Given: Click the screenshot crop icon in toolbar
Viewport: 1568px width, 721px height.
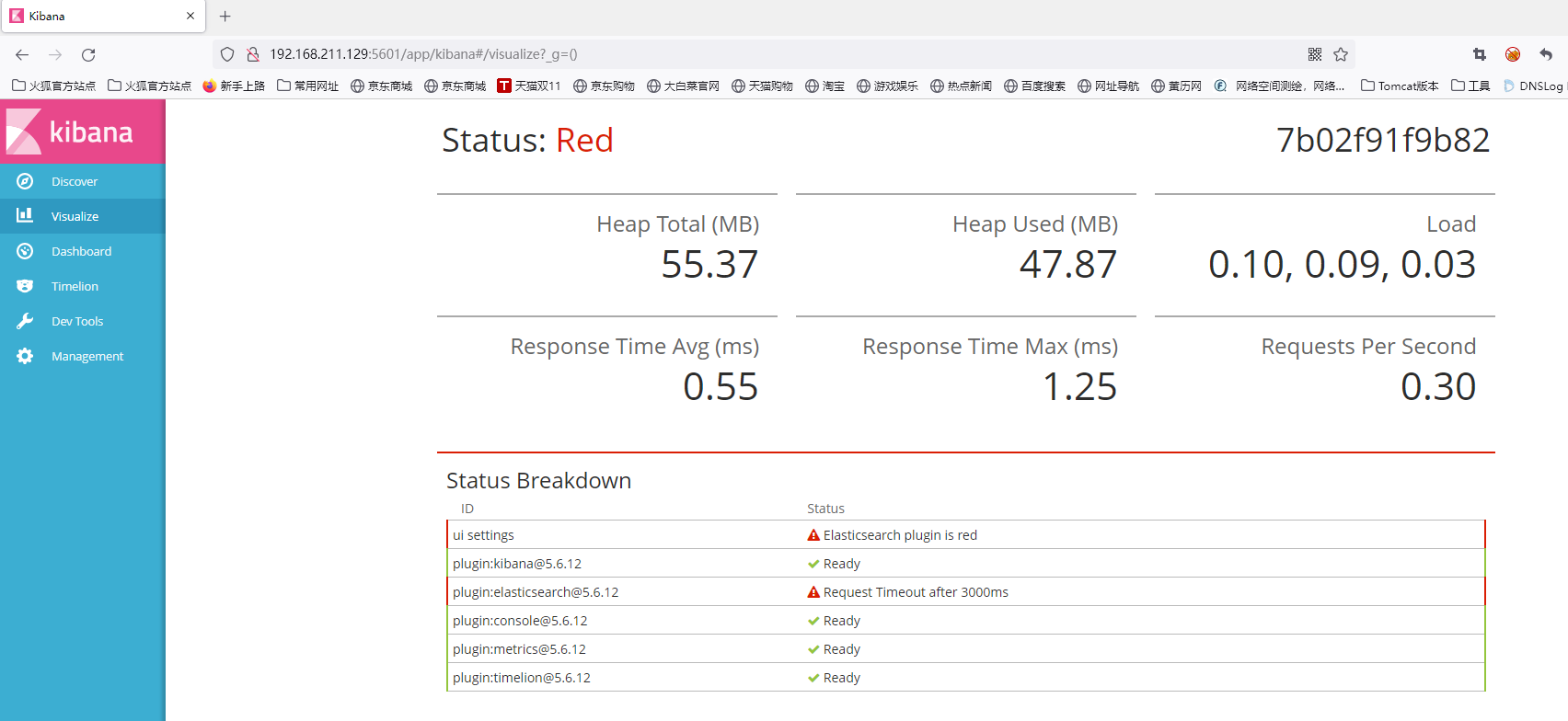Looking at the screenshot, I should tap(1480, 54).
